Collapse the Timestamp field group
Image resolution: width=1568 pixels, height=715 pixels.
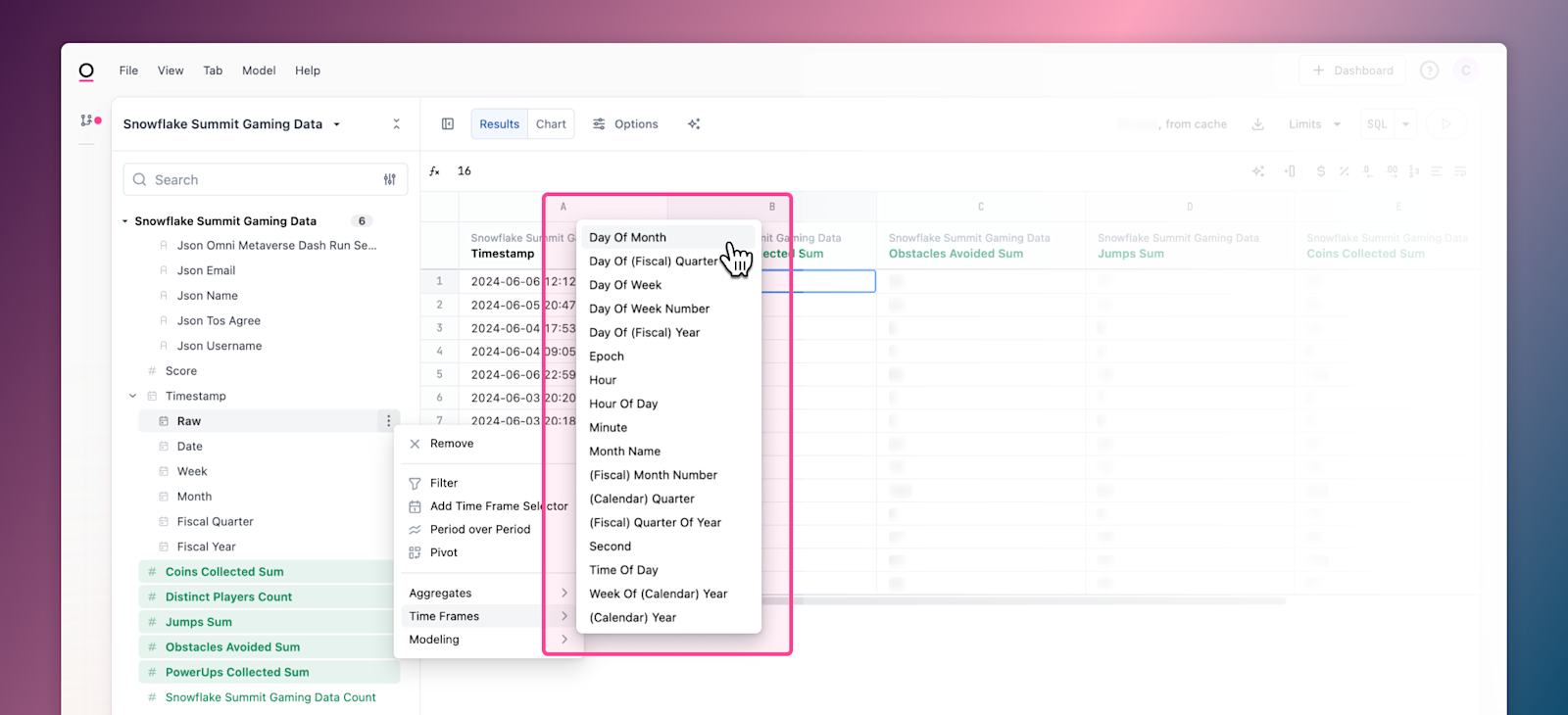(x=133, y=396)
